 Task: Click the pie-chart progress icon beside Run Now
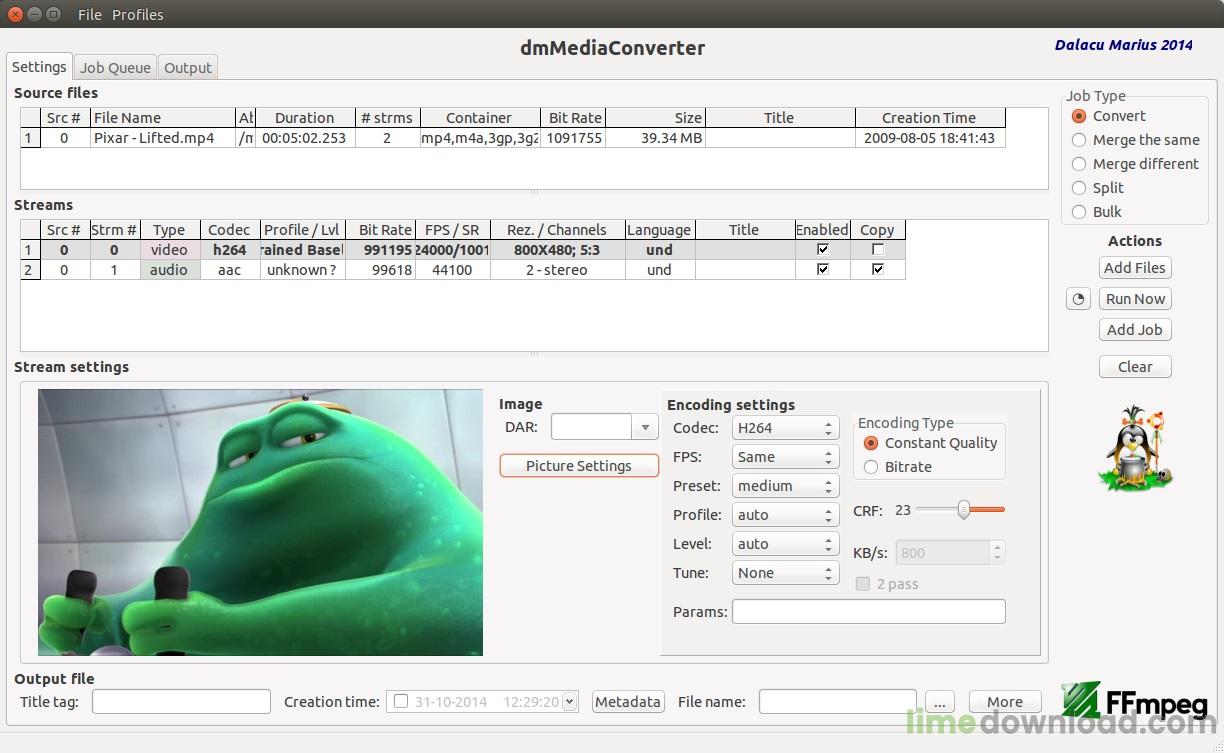coord(1078,298)
